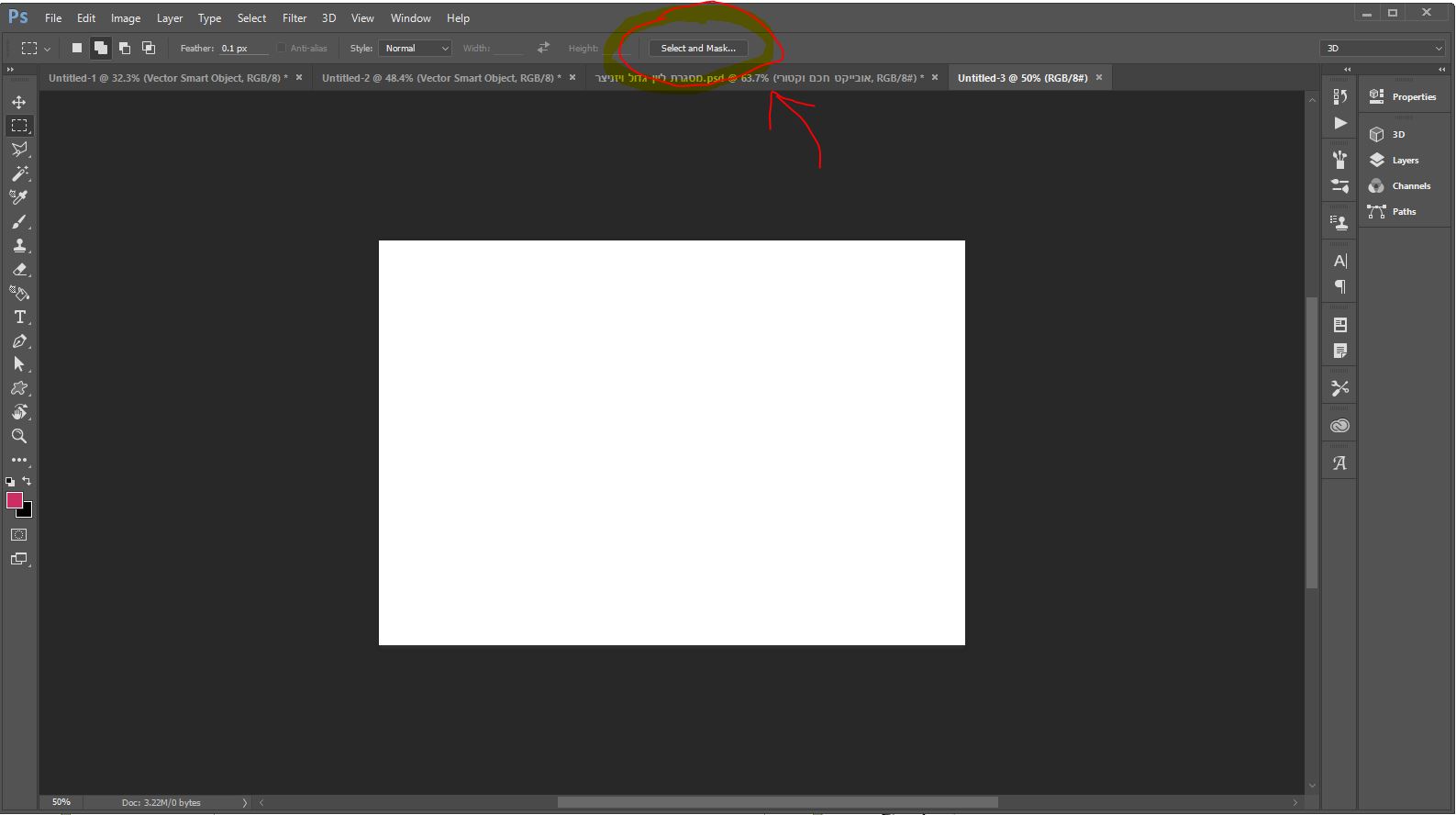Choose the Custom Shape tool
Screen dimensions: 1456x815
(x=19, y=388)
